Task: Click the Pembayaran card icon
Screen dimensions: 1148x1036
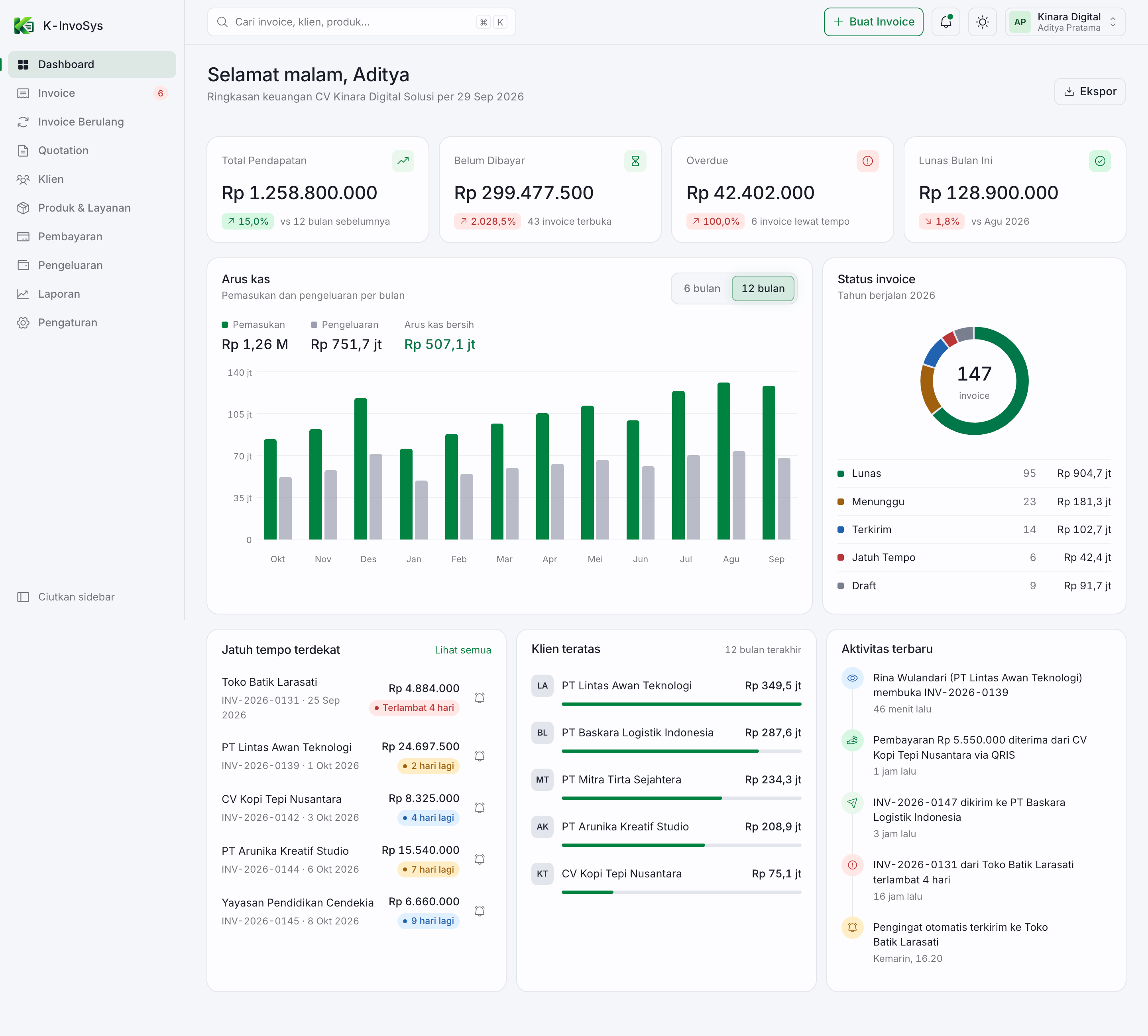Action: [23, 237]
